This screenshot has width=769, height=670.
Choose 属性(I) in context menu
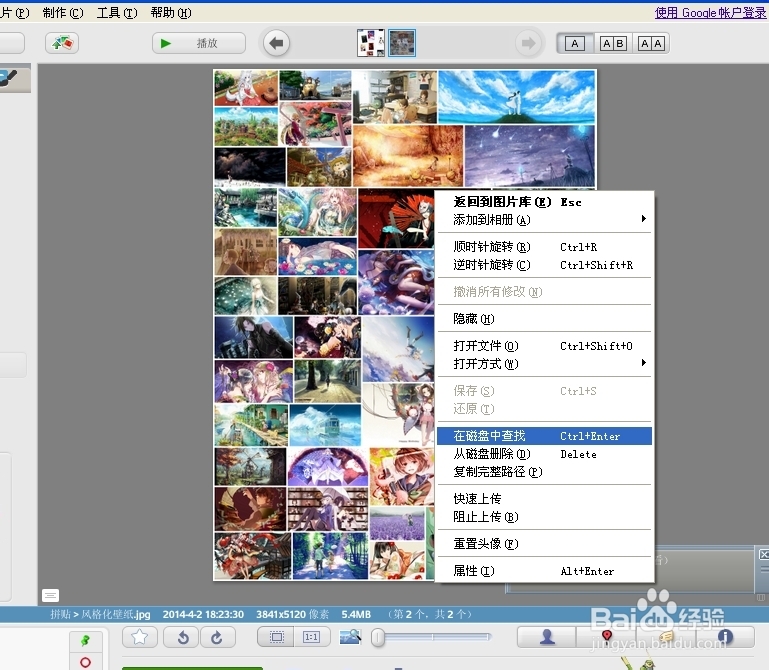(x=544, y=571)
